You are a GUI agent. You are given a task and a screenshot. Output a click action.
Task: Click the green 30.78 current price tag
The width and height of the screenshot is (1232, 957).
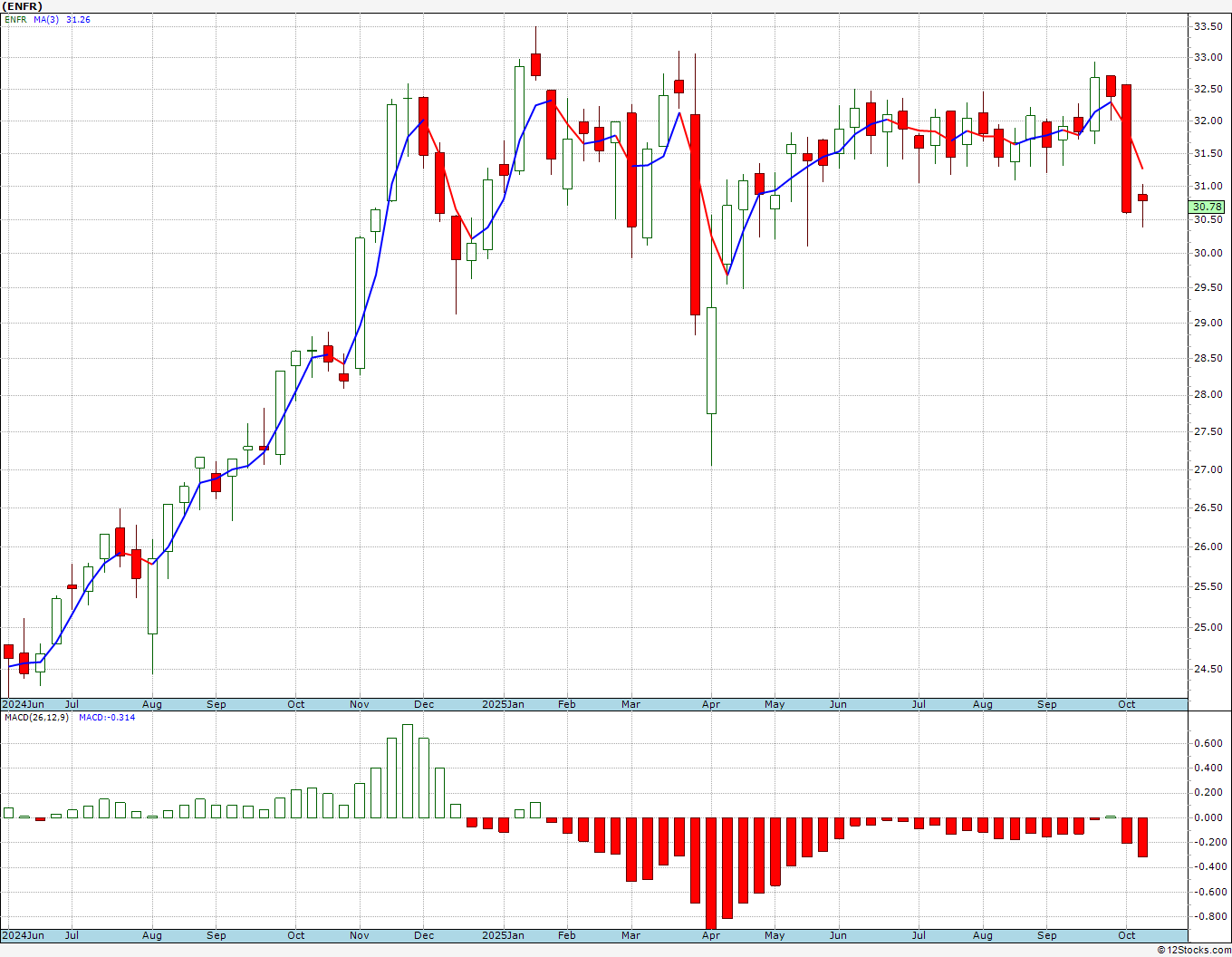pos(1208,207)
